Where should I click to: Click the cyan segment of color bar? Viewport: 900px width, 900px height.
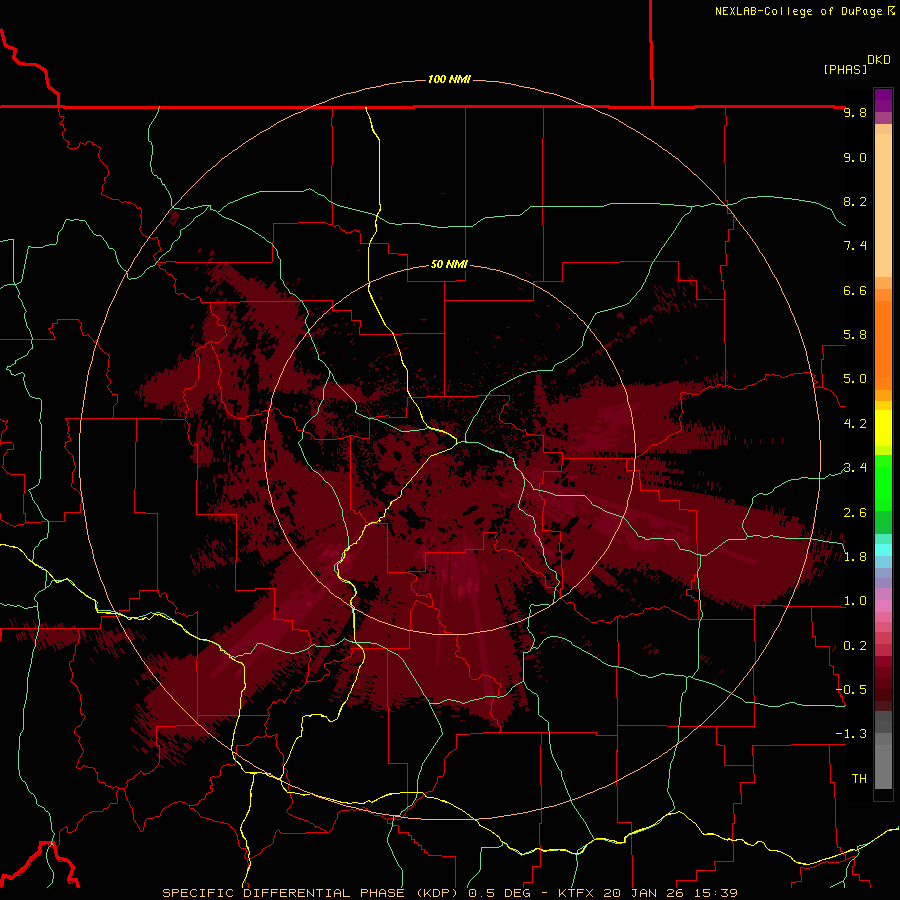click(x=883, y=550)
